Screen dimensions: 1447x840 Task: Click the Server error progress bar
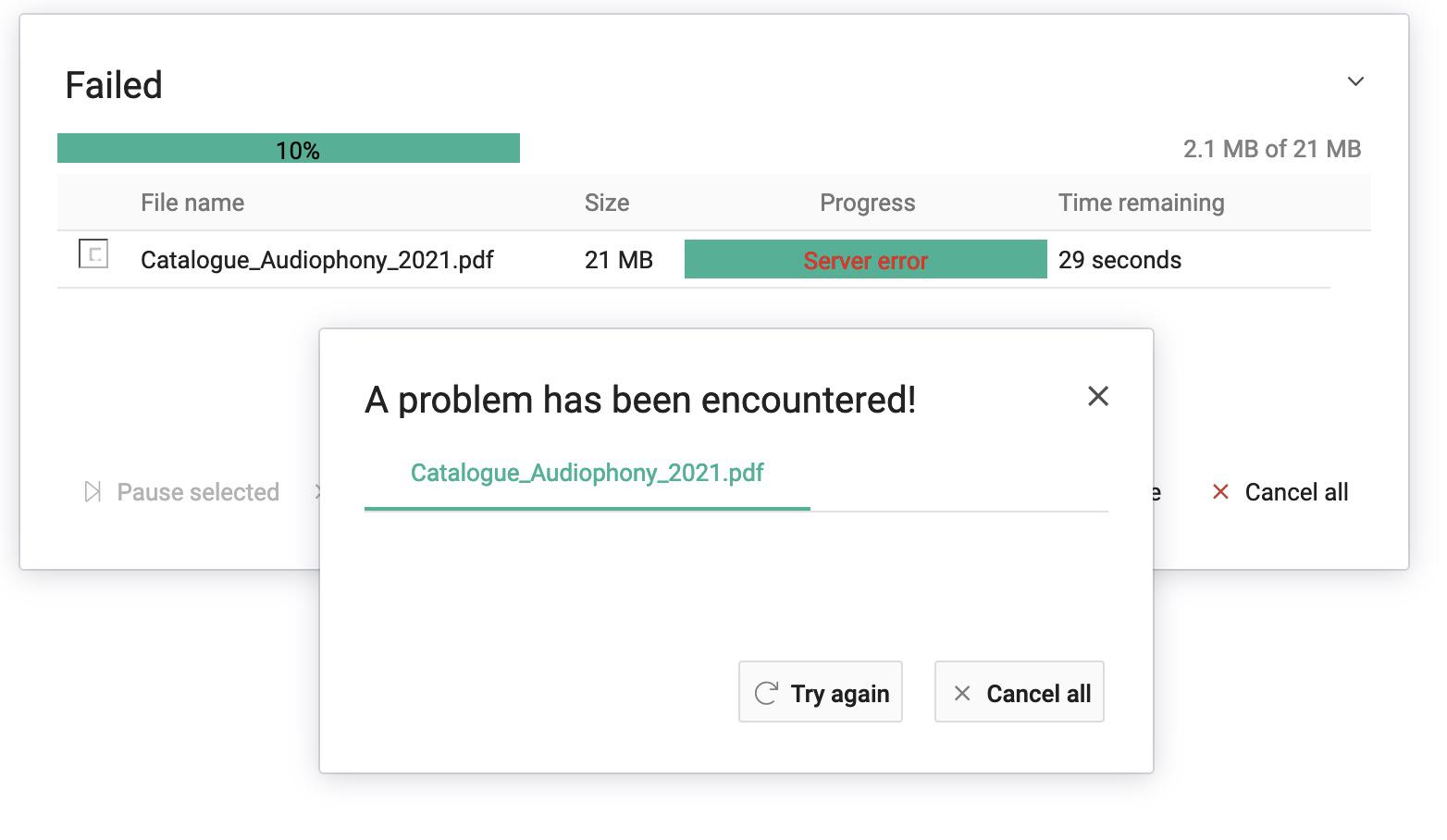866,259
